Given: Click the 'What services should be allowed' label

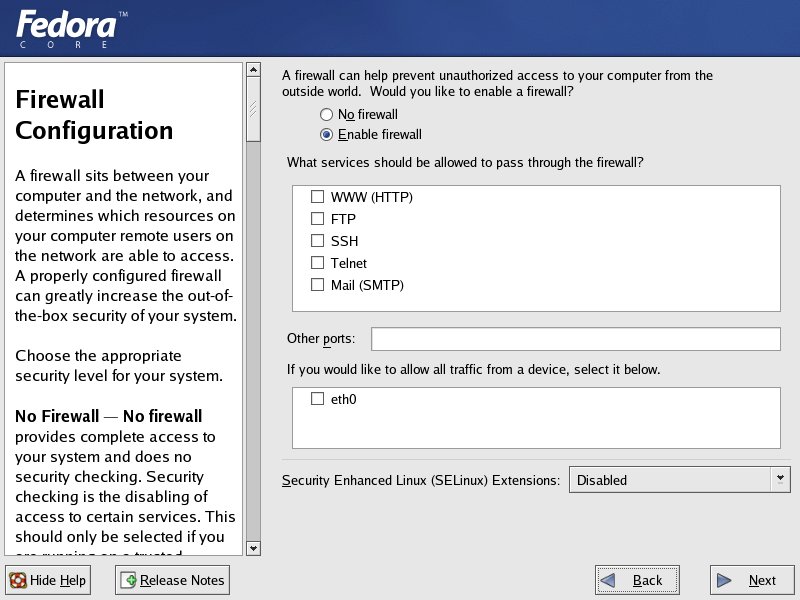Looking at the screenshot, I should (x=465, y=163).
